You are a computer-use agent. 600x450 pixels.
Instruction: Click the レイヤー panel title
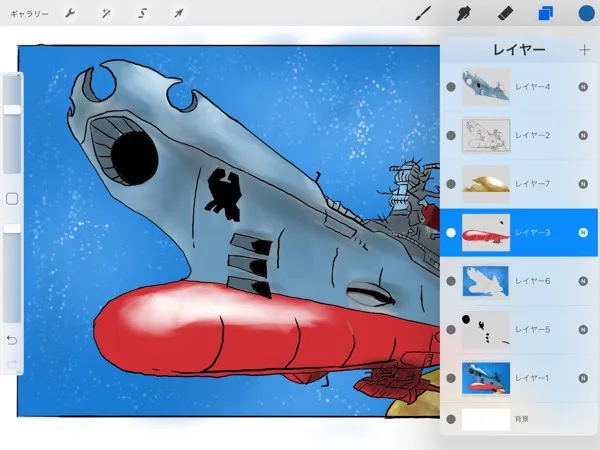point(519,50)
